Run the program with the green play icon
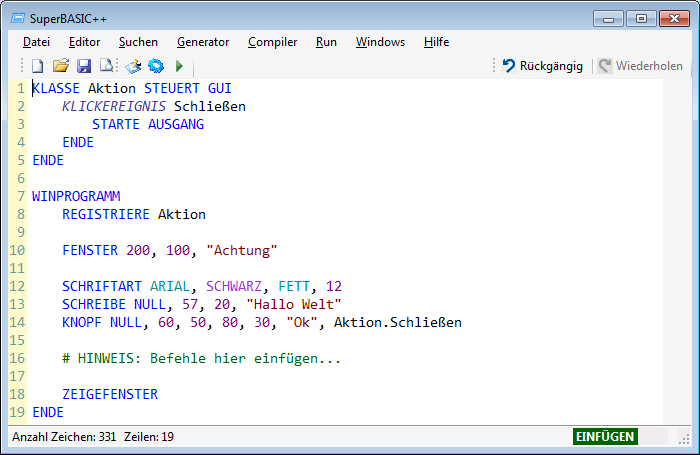Viewport: 700px width, 455px height. 179,66
